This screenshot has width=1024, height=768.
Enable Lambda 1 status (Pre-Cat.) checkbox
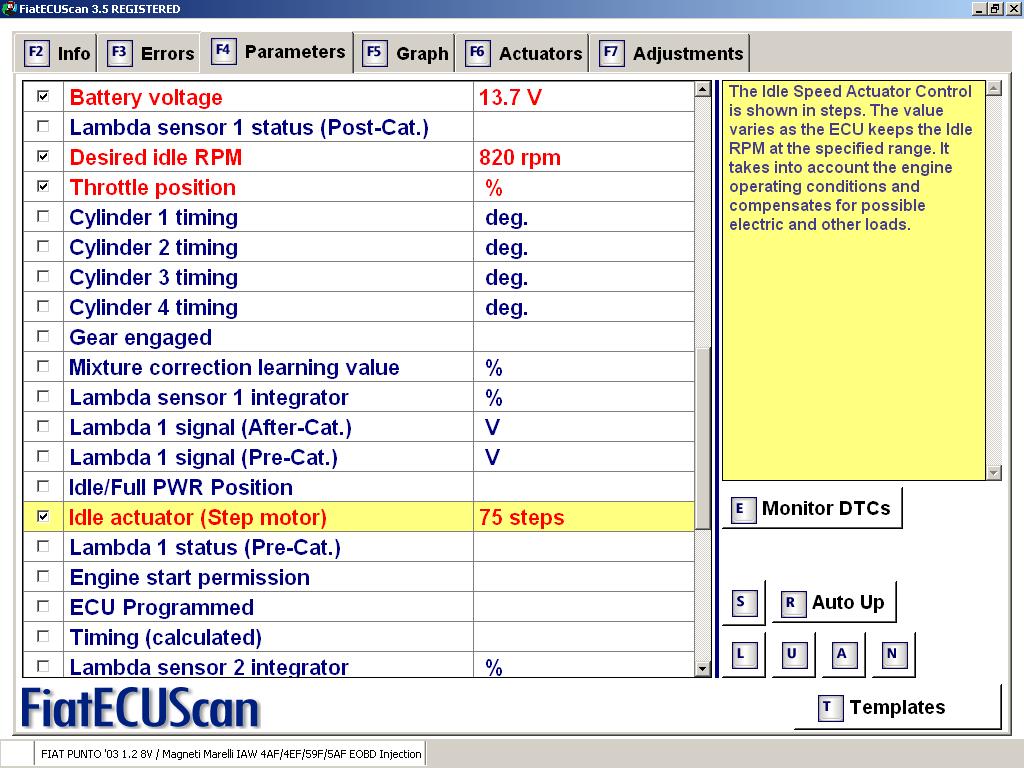point(43,547)
